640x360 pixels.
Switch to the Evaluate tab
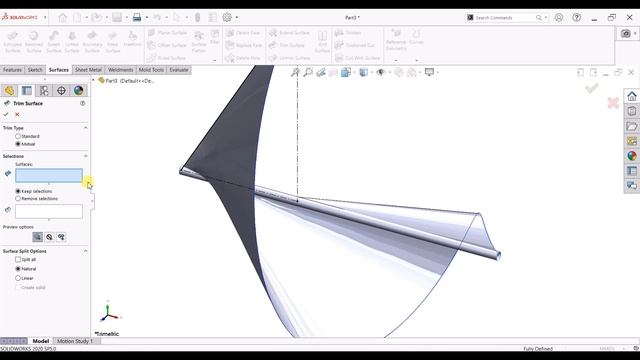[x=179, y=70]
